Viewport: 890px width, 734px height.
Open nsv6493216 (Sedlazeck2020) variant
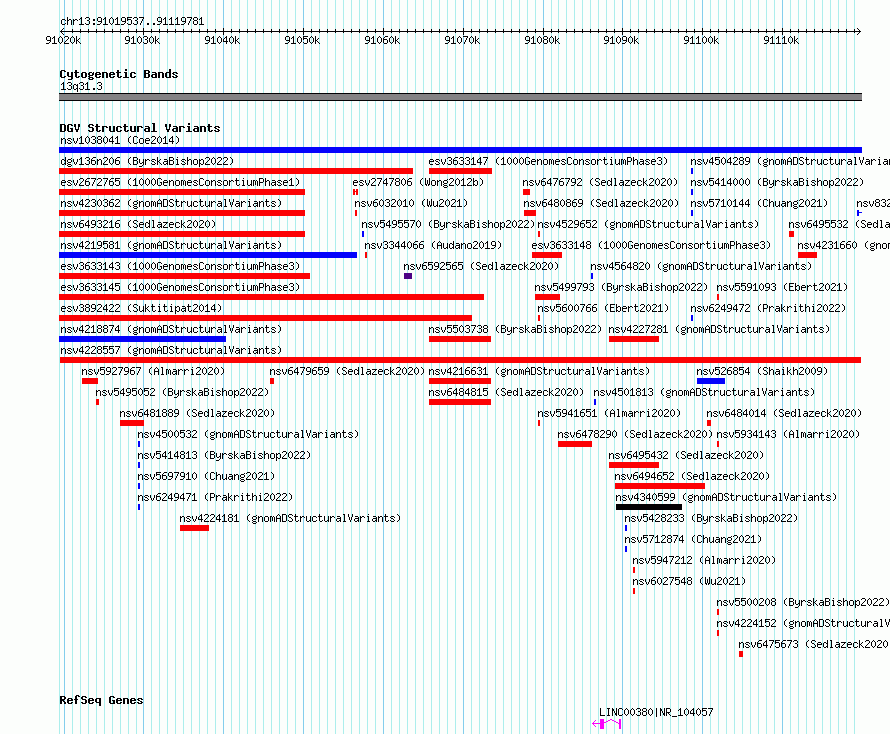138,224
